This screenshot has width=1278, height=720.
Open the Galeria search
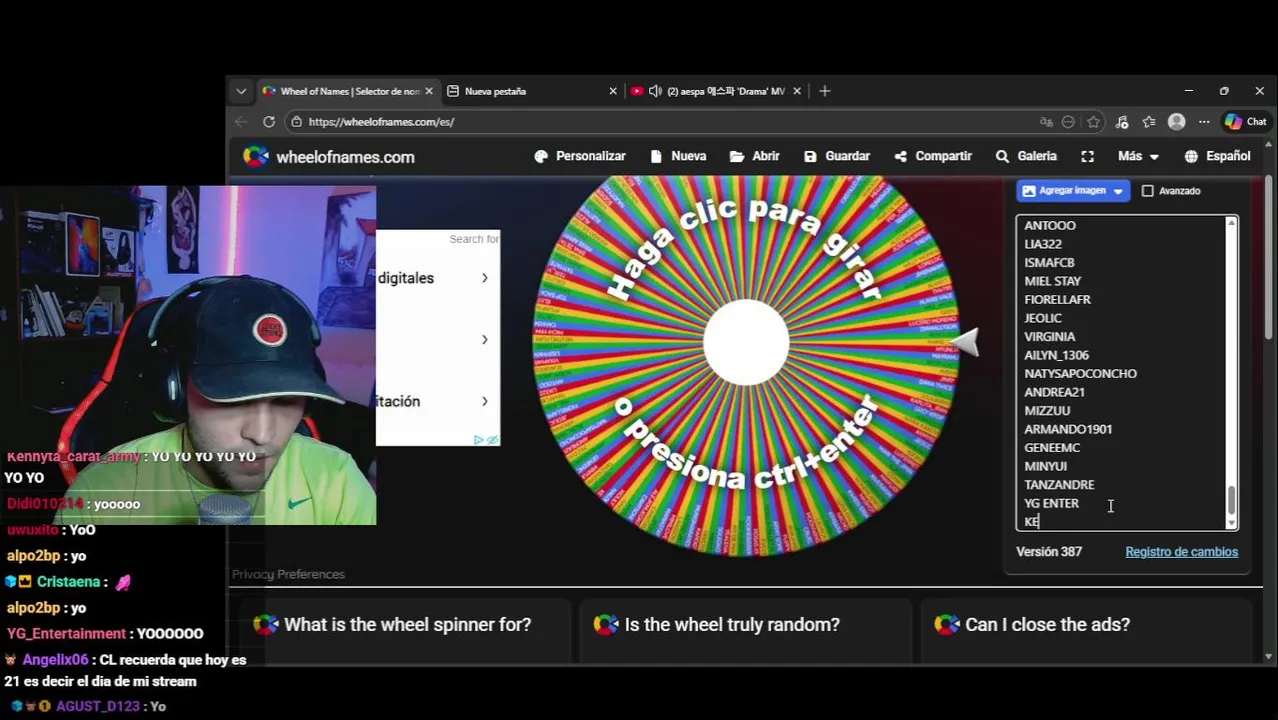1026,156
